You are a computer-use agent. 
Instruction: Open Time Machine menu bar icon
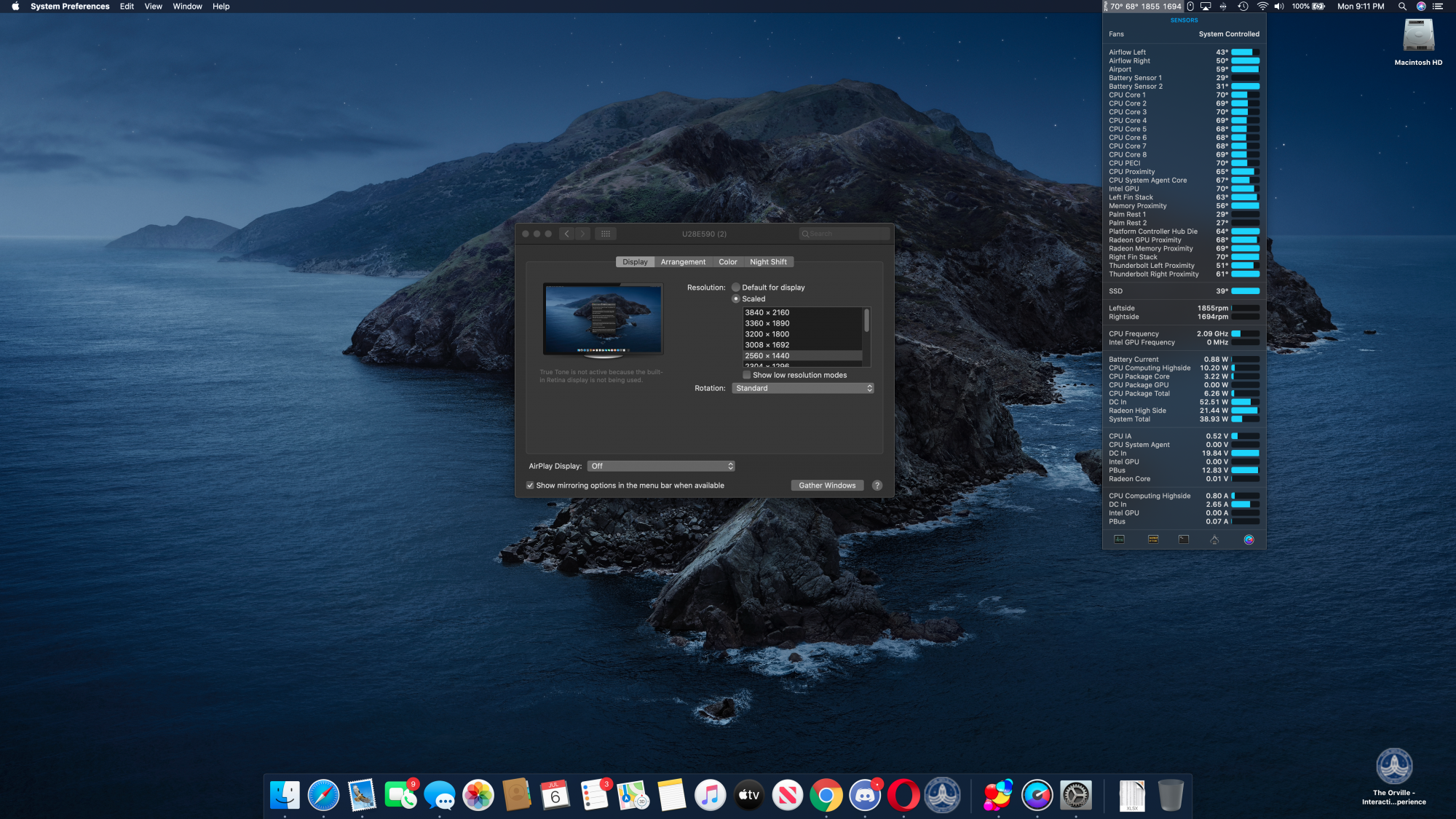pyautogui.click(x=1243, y=7)
